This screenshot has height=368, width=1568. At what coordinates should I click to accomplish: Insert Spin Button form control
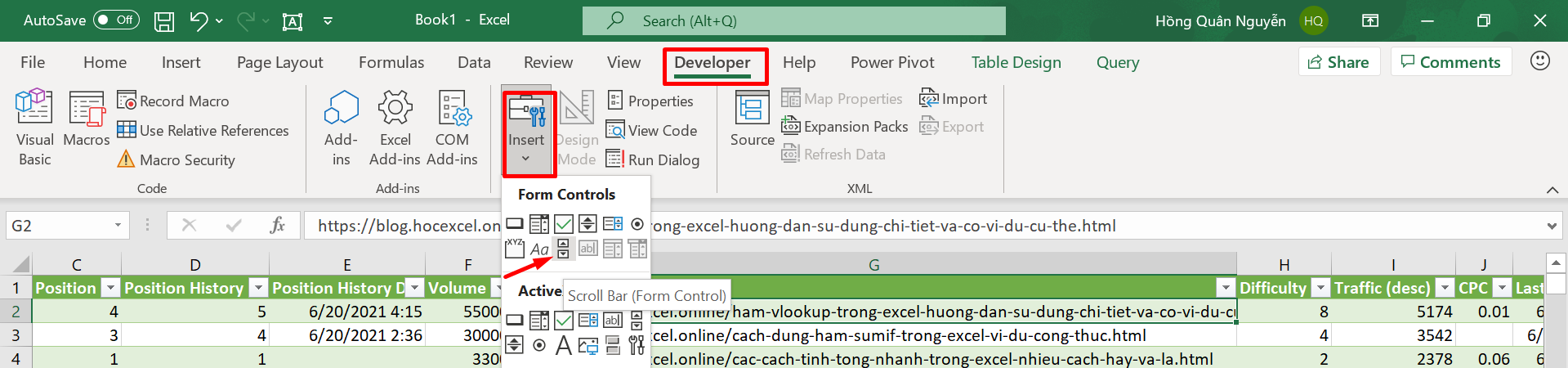coord(587,223)
